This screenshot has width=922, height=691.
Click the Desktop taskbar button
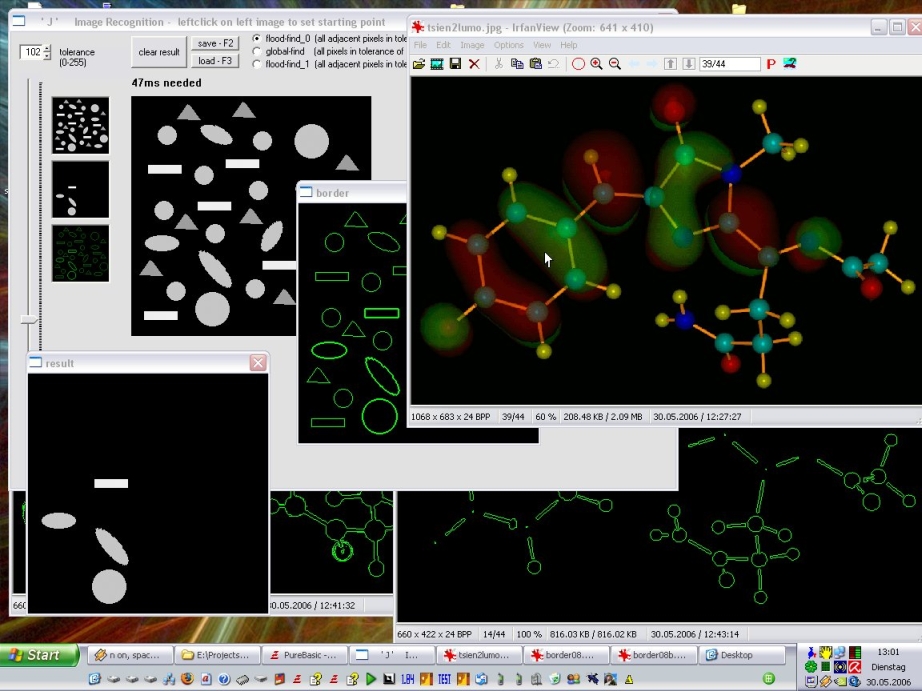pos(741,655)
